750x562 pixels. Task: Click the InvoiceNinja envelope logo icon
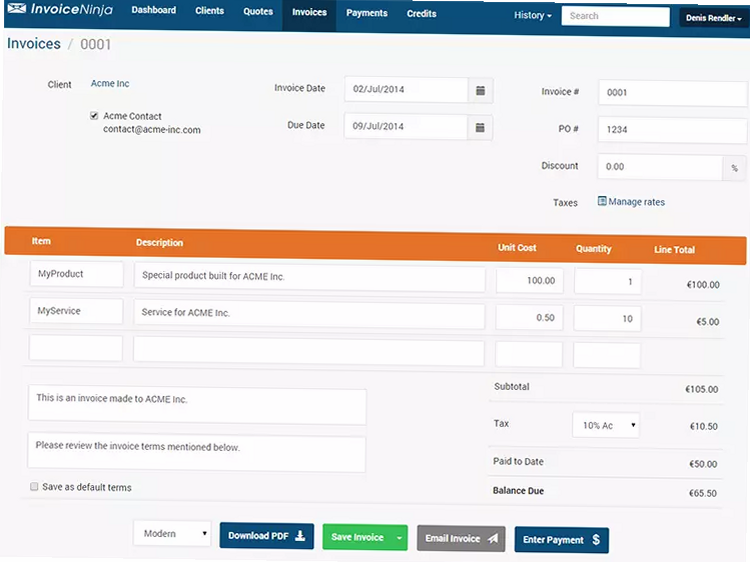[x=17, y=8]
